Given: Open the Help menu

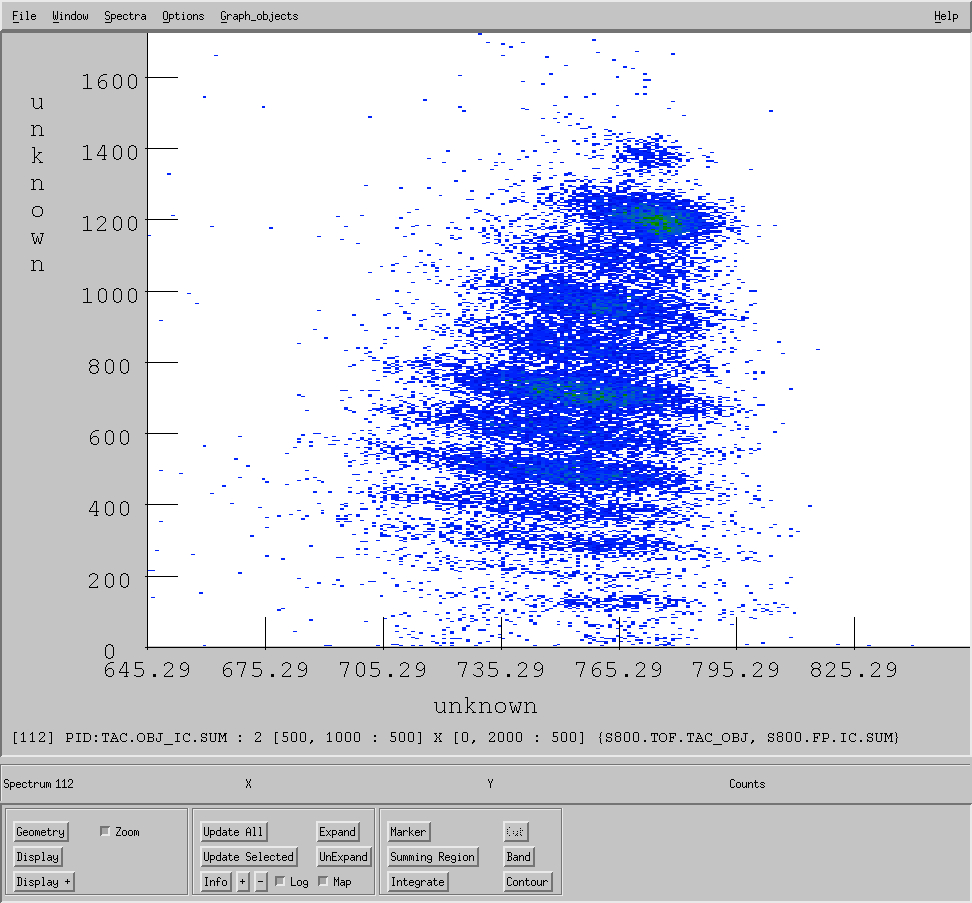Looking at the screenshot, I should [x=945, y=16].
